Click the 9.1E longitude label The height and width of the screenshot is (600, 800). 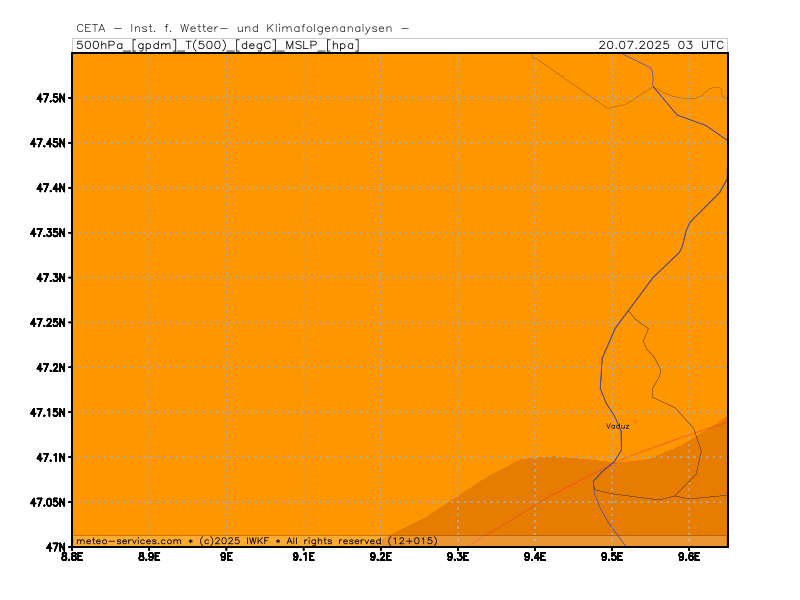pos(304,556)
